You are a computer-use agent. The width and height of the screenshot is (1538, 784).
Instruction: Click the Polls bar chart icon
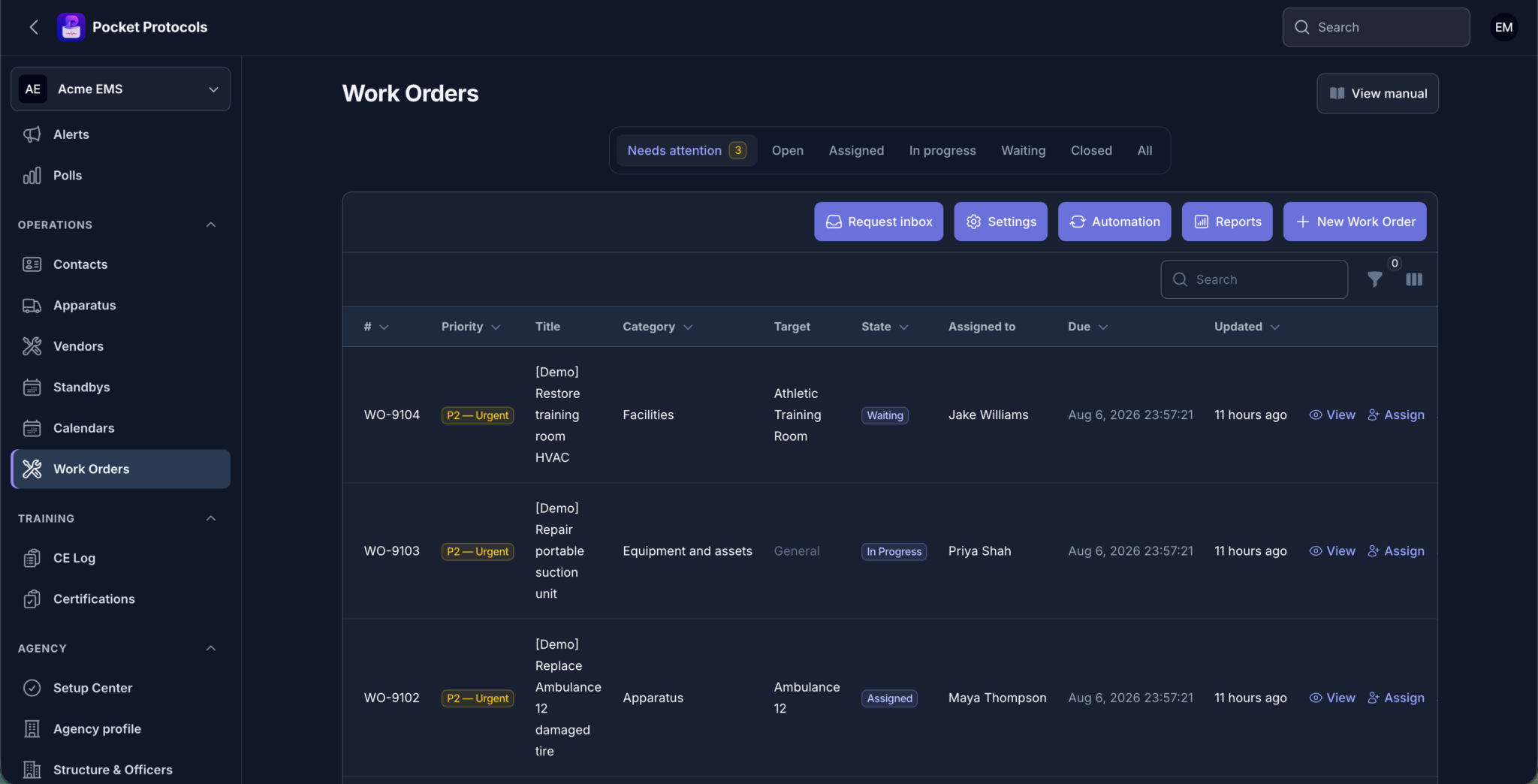pos(32,176)
